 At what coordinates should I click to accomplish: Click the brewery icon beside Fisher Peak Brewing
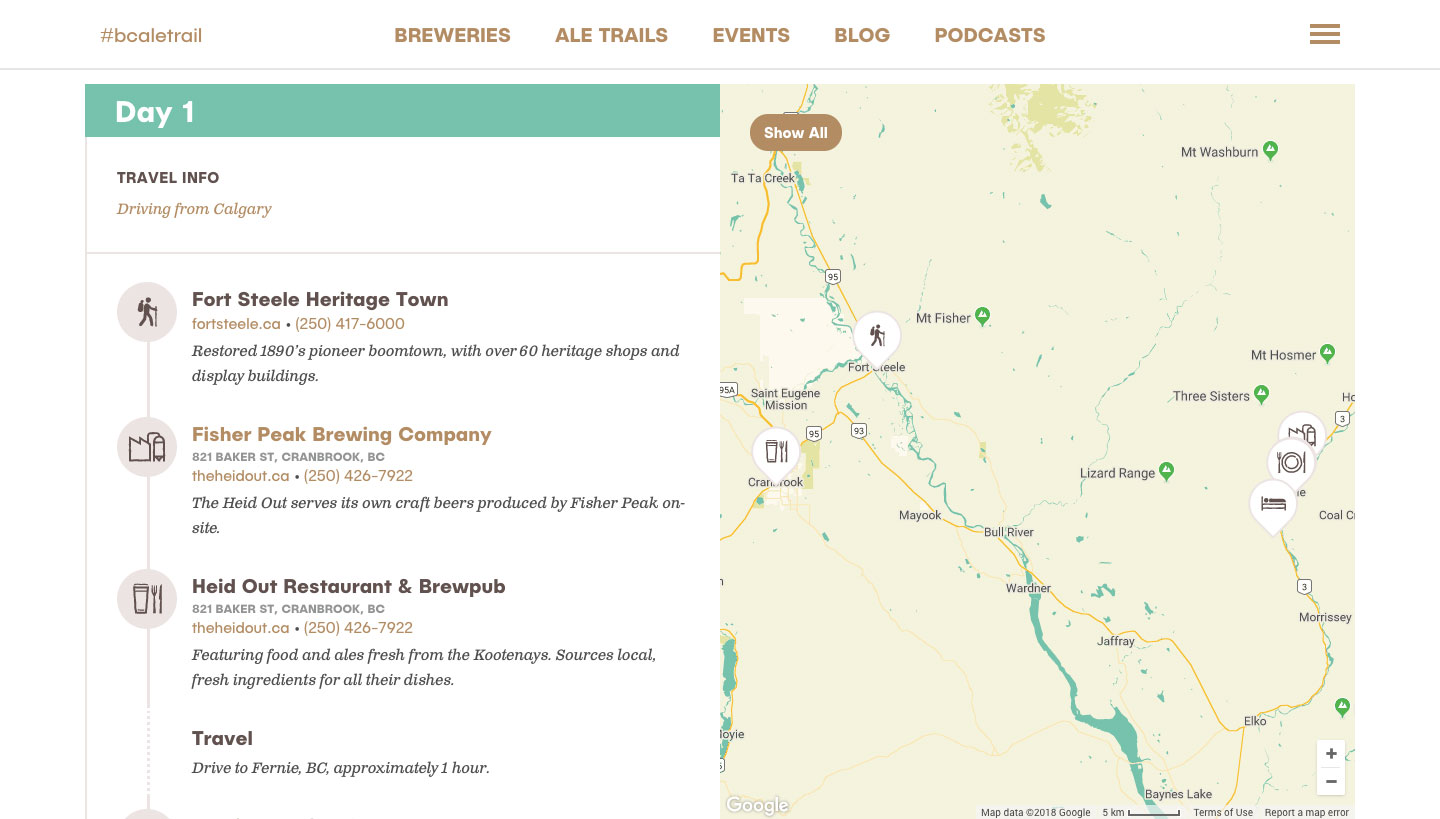tap(147, 447)
